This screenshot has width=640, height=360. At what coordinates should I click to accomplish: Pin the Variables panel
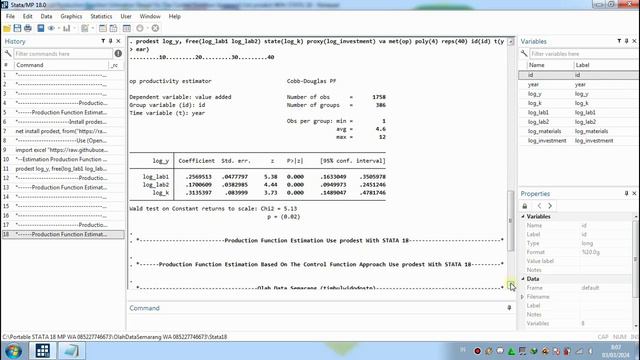(x=627, y=41)
